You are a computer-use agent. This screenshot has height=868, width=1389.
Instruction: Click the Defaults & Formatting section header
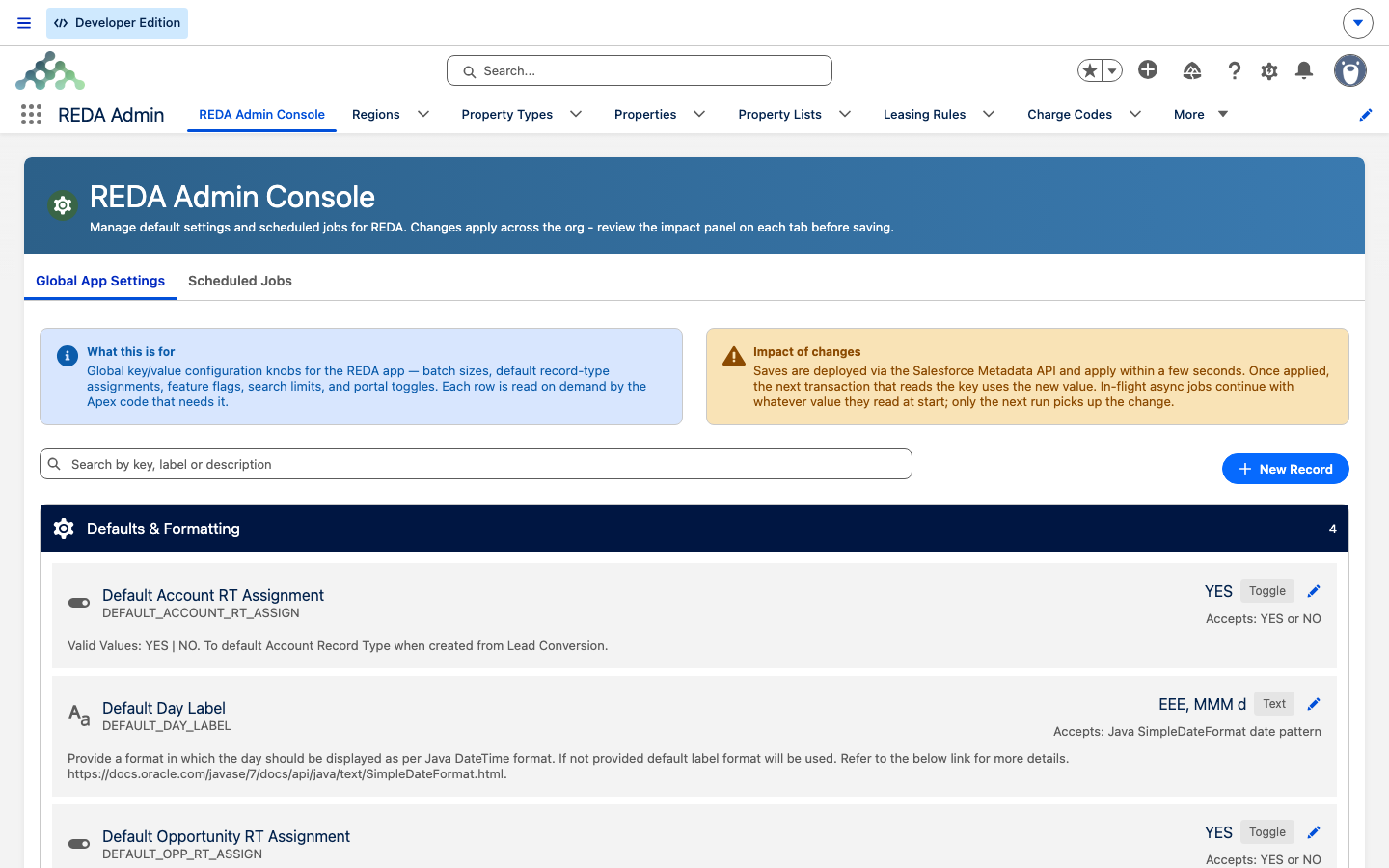tap(694, 529)
